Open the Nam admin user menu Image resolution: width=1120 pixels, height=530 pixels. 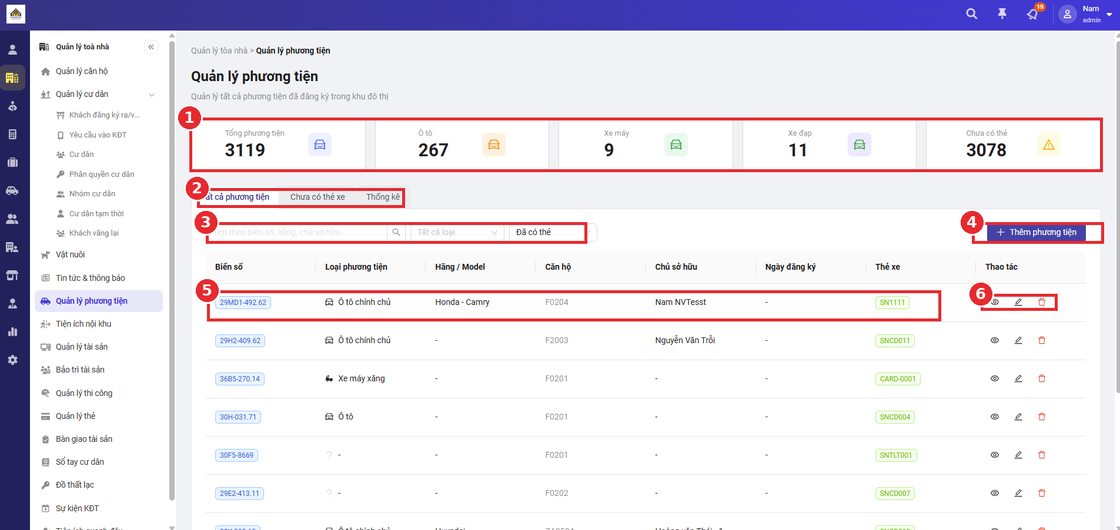(1086, 14)
